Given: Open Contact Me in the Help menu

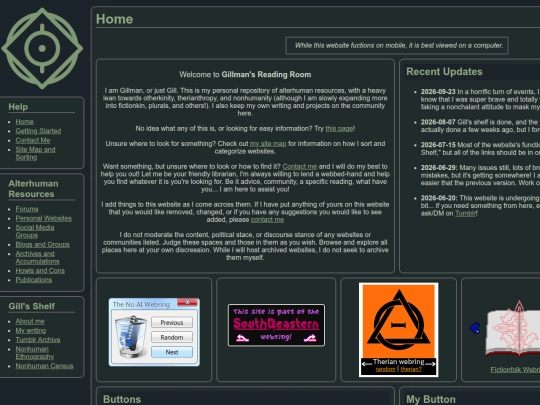Looking at the screenshot, I should click(33, 140).
